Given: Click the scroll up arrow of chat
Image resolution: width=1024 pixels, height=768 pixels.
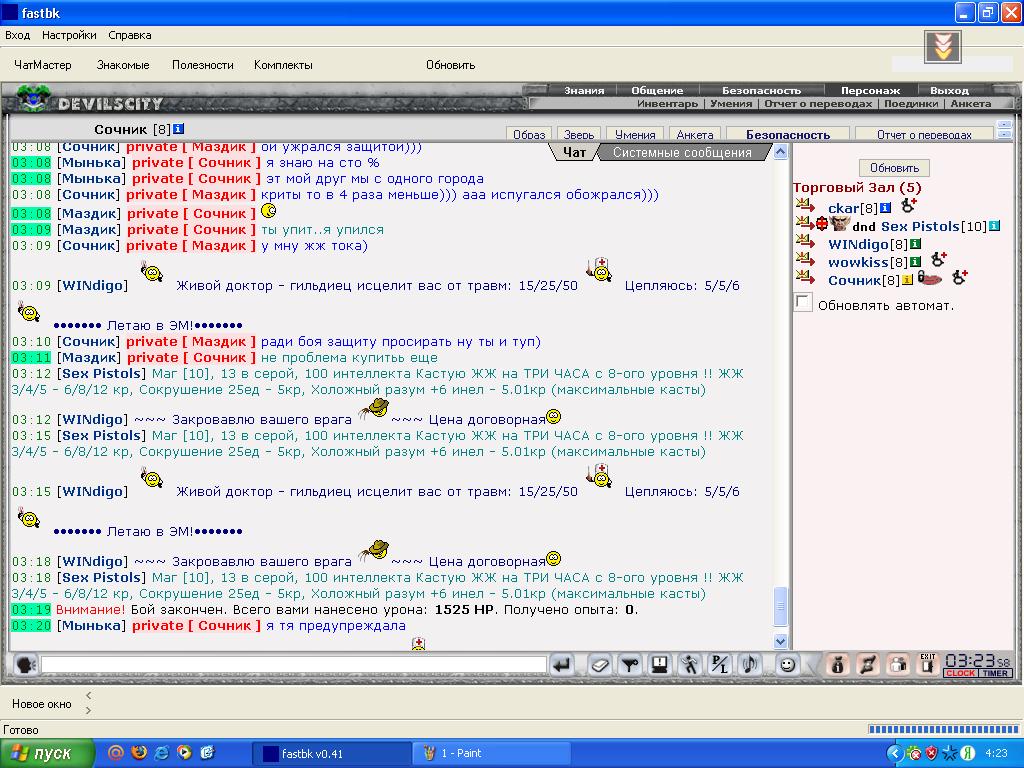Looking at the screenshot, I should (780, 152).
